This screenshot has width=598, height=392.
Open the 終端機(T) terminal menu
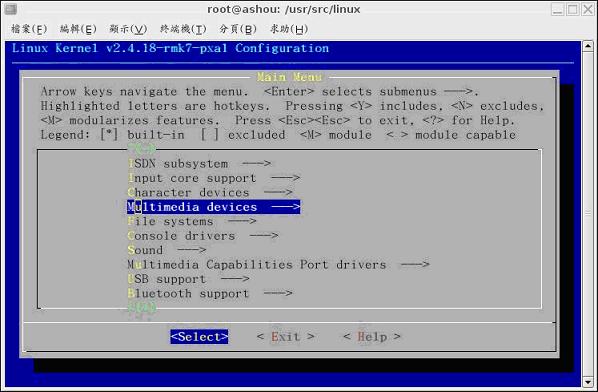[x=183, y=29]
